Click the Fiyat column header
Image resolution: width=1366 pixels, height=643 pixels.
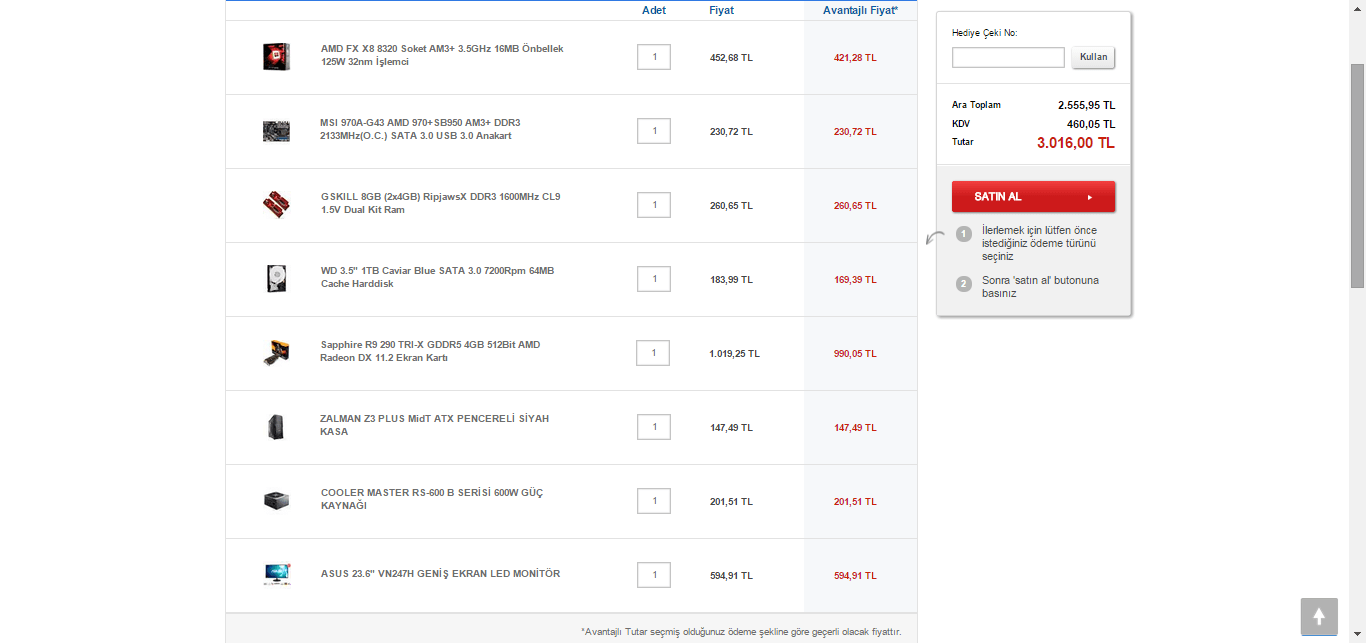tap(721, 10)
